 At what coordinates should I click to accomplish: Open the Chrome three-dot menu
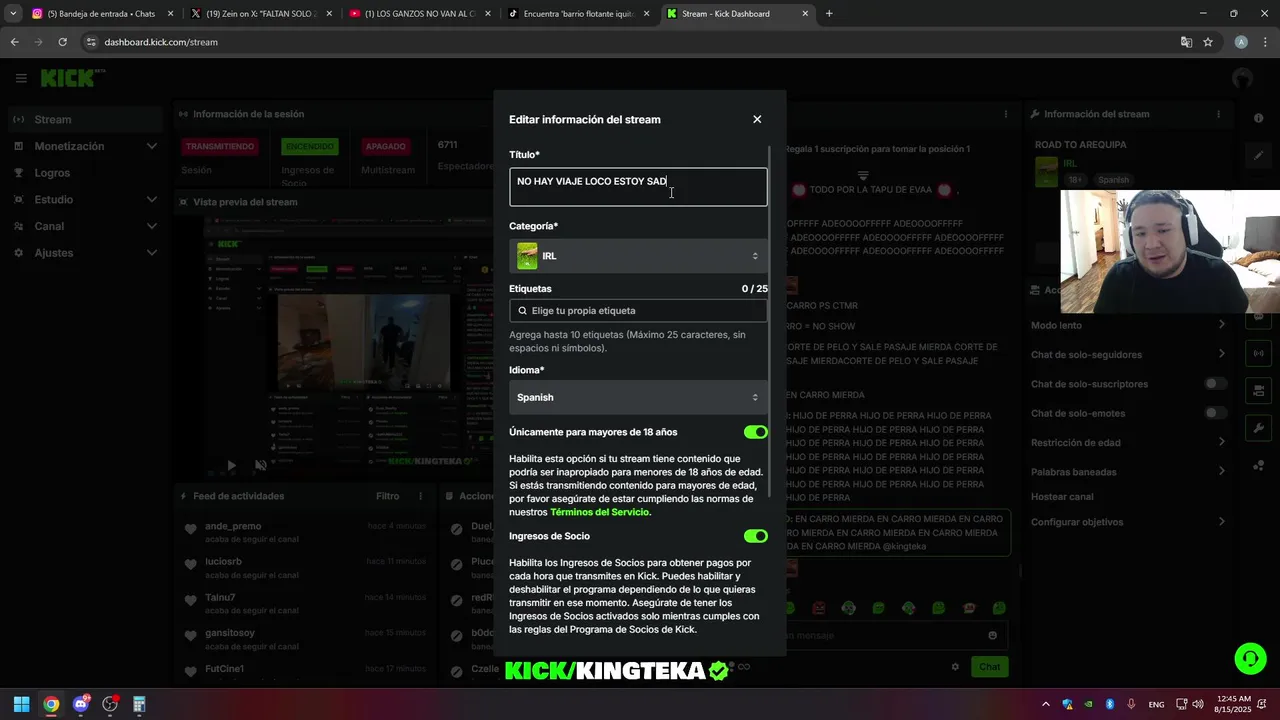click(1265, 42)
